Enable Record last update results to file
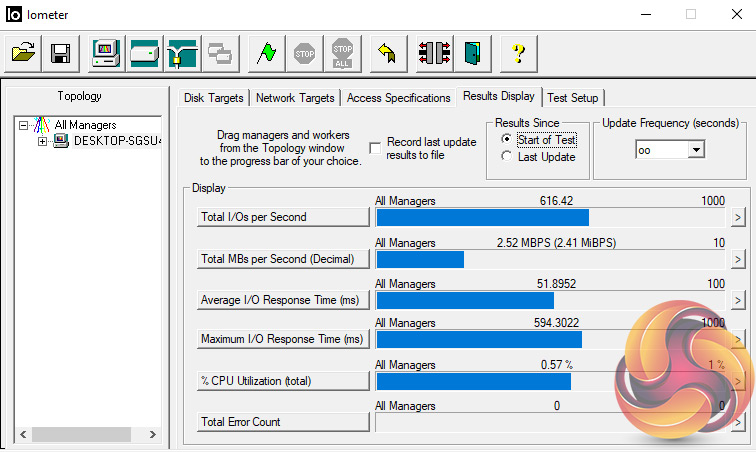The width and height of the screenshot is (756, 452). tap(375, 148)
